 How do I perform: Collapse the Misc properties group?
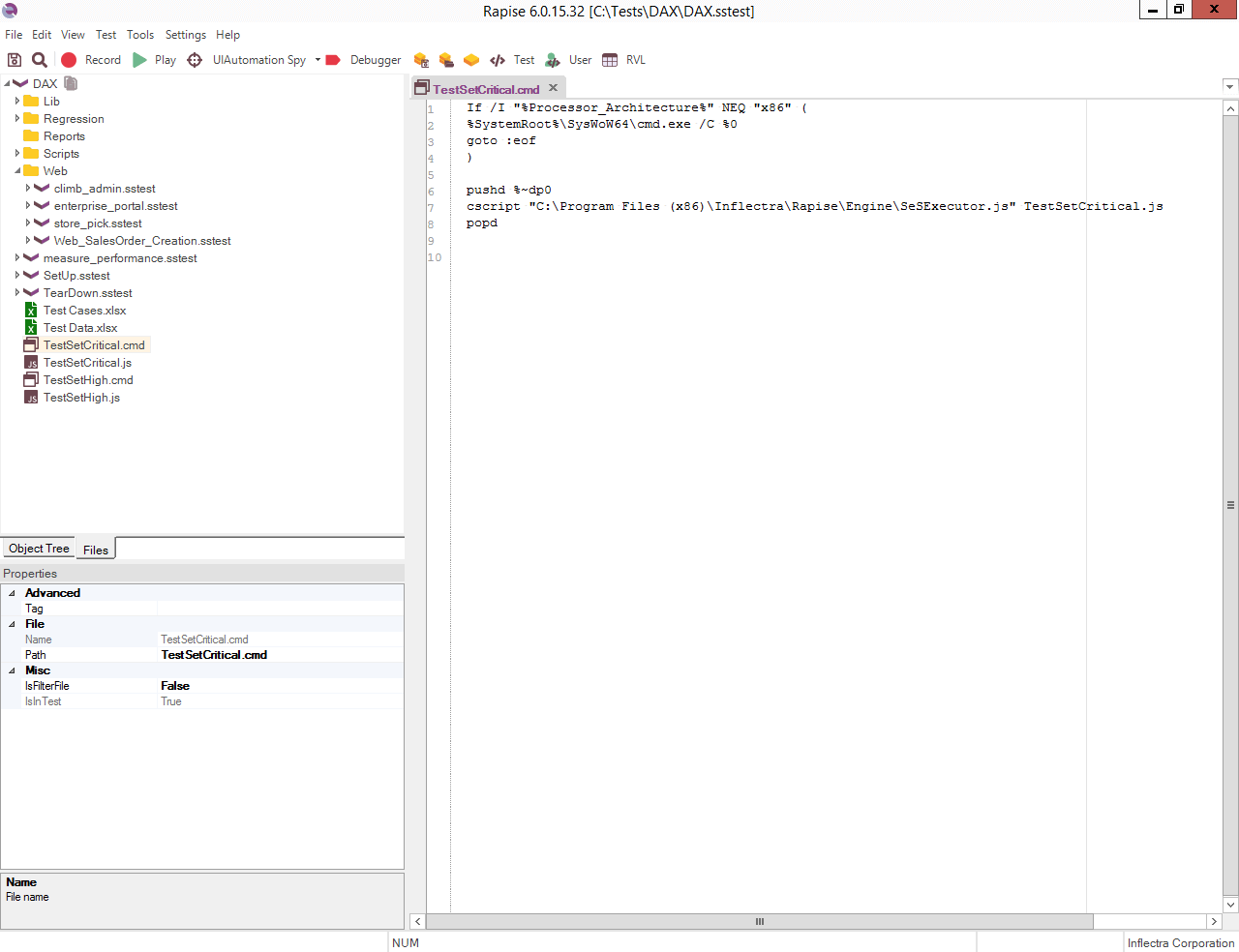tap(12, 670)
